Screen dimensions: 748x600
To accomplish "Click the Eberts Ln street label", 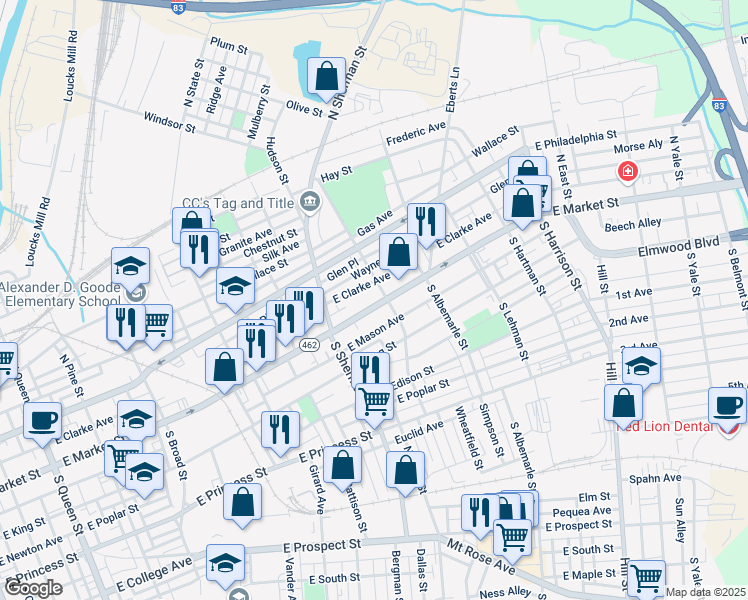I will (453, 90).
